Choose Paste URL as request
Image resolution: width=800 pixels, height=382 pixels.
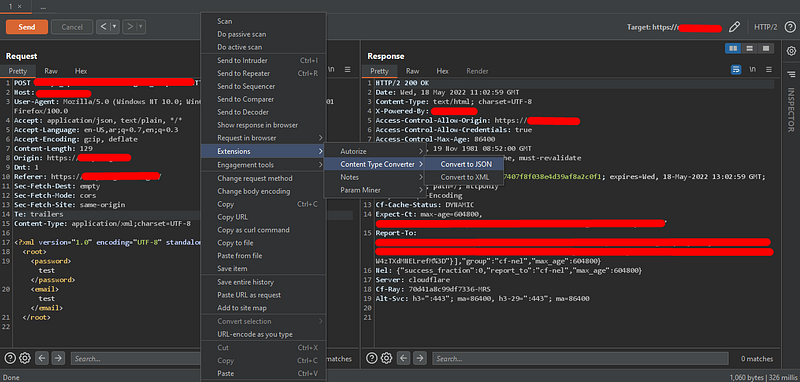coord(263,295)
